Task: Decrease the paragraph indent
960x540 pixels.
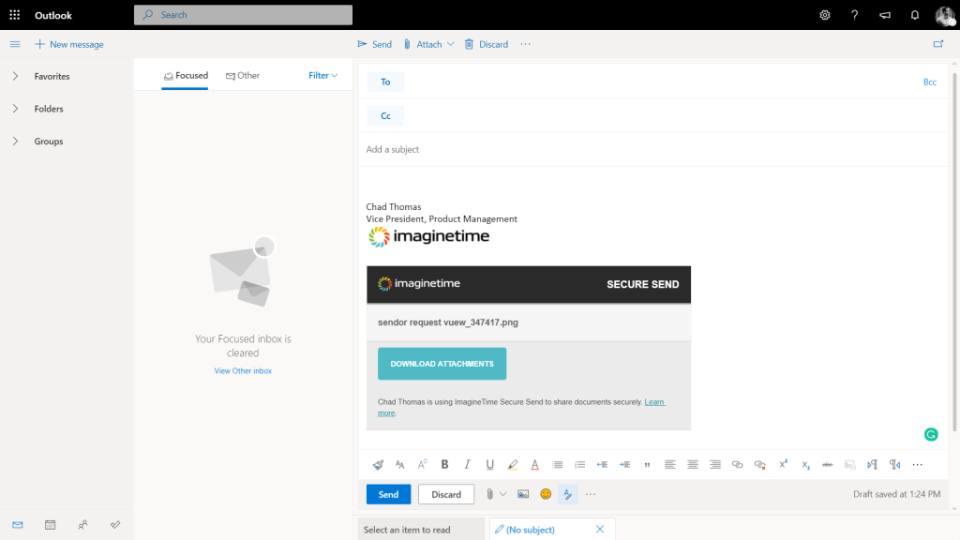Action: 602,465
